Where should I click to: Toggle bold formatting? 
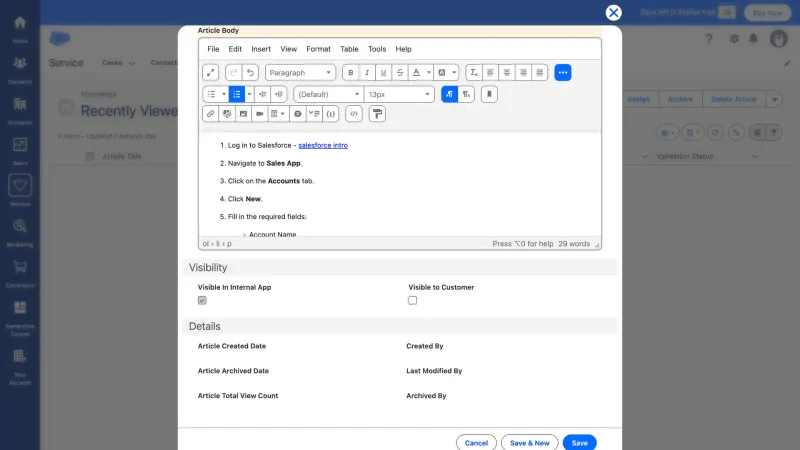point(351,72)
